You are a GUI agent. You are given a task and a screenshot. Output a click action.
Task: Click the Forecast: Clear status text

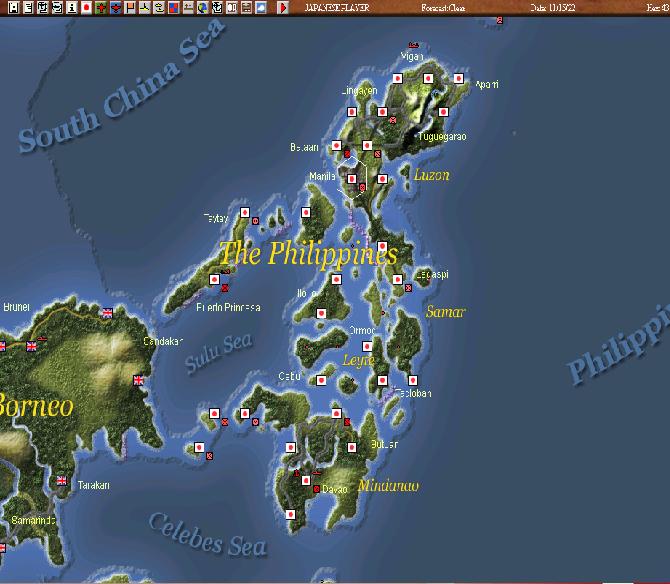(443, 8)
